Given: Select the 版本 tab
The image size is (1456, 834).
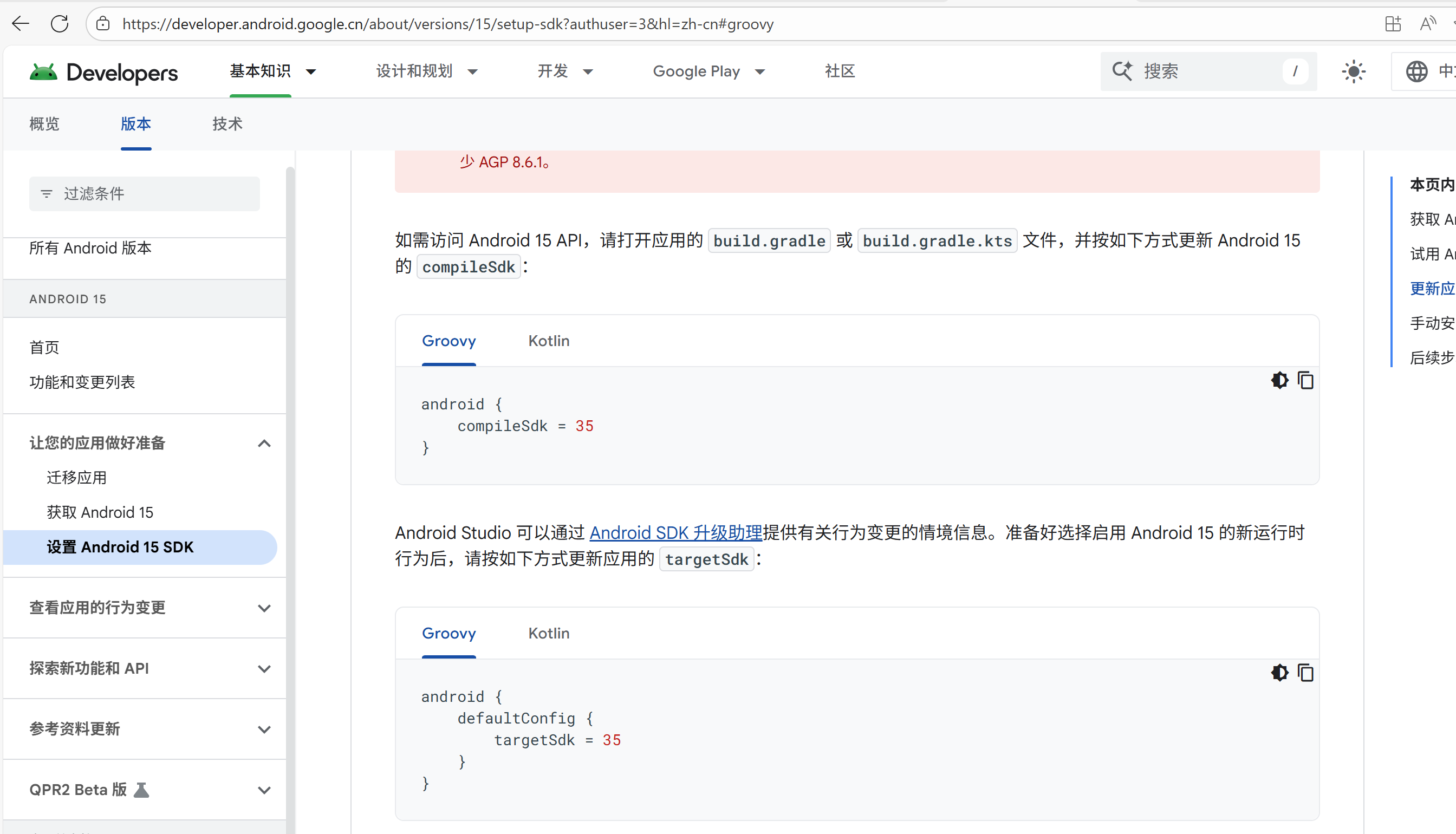Looking at the screenshot, I should tap(136, 123).
